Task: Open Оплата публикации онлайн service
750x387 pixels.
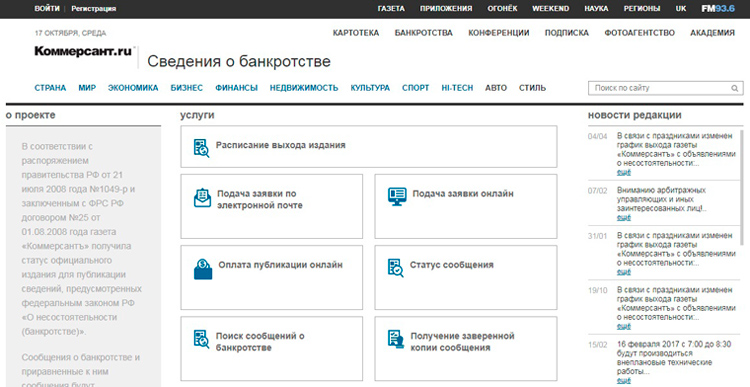Action: point(272,277)
